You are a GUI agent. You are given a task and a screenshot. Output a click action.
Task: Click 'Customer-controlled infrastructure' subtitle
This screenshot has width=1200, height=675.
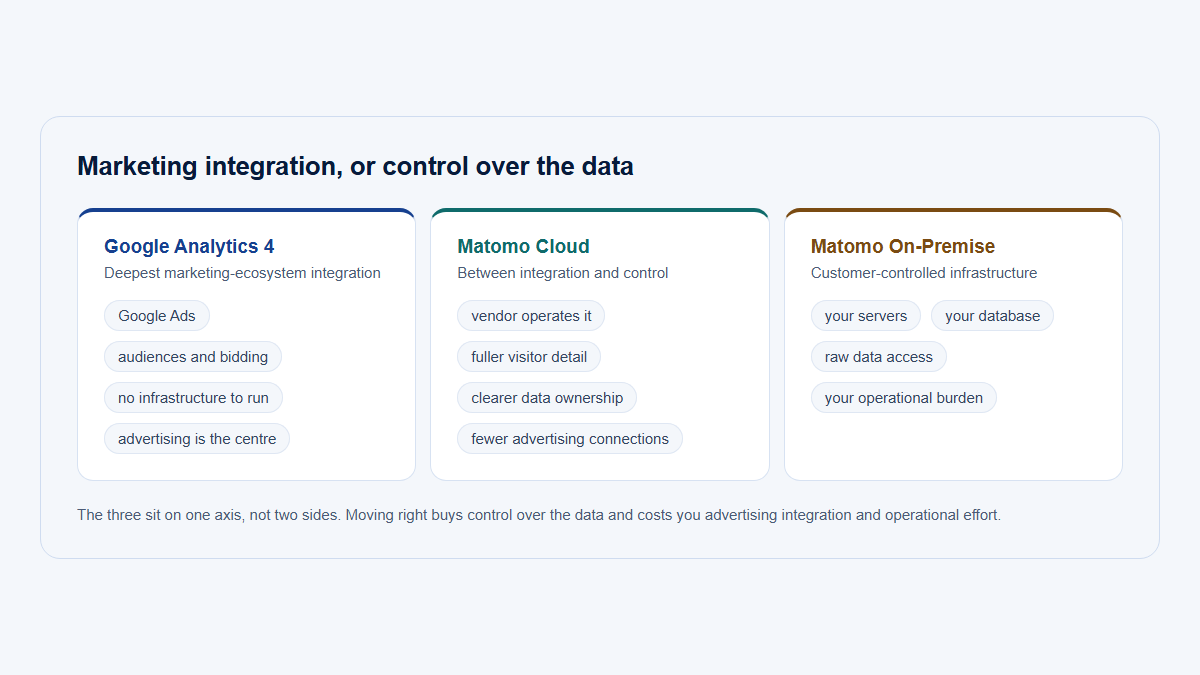tap(924, 273)
